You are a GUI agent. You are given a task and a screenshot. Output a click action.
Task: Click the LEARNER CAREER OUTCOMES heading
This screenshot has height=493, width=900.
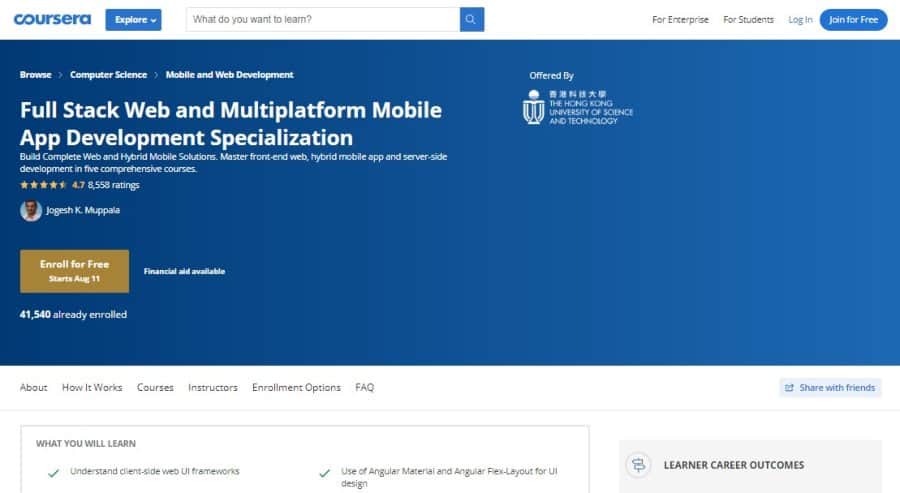tap(734, 465)
